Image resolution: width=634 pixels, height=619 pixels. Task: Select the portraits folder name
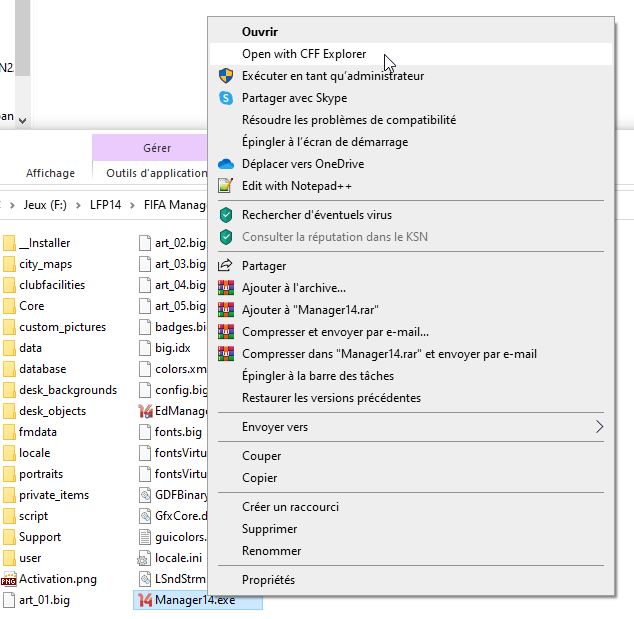[x=41, y=474]
